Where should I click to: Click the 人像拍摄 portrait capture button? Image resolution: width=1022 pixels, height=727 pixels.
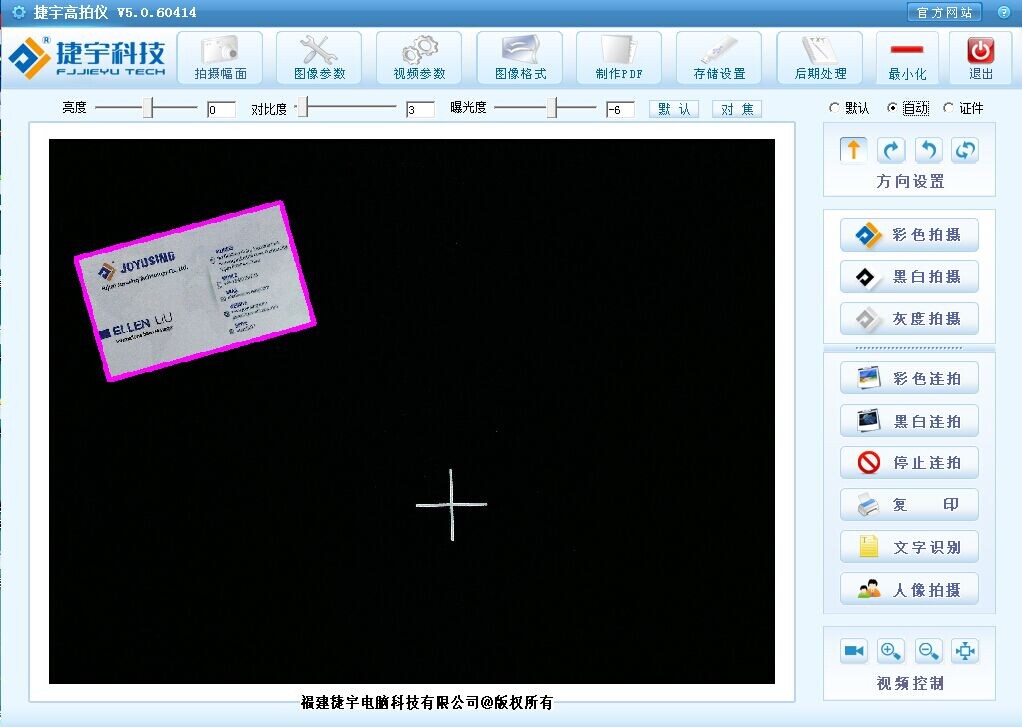pos(909,589)
